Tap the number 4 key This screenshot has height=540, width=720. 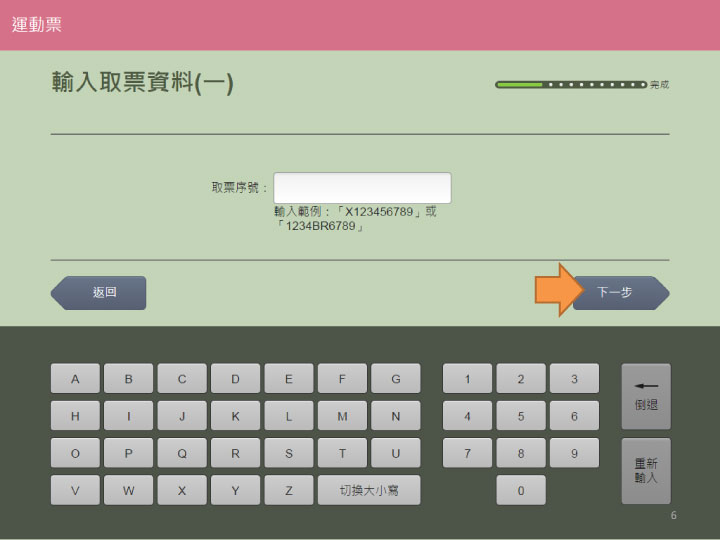(x=467, y=416)
